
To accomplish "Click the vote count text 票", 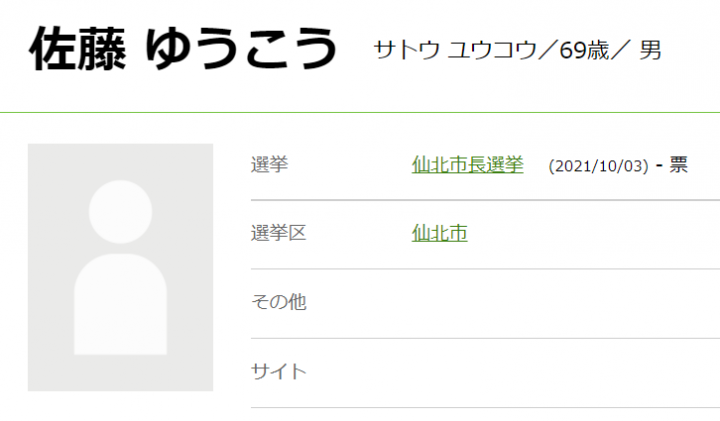I will click(x=679, y=166).
